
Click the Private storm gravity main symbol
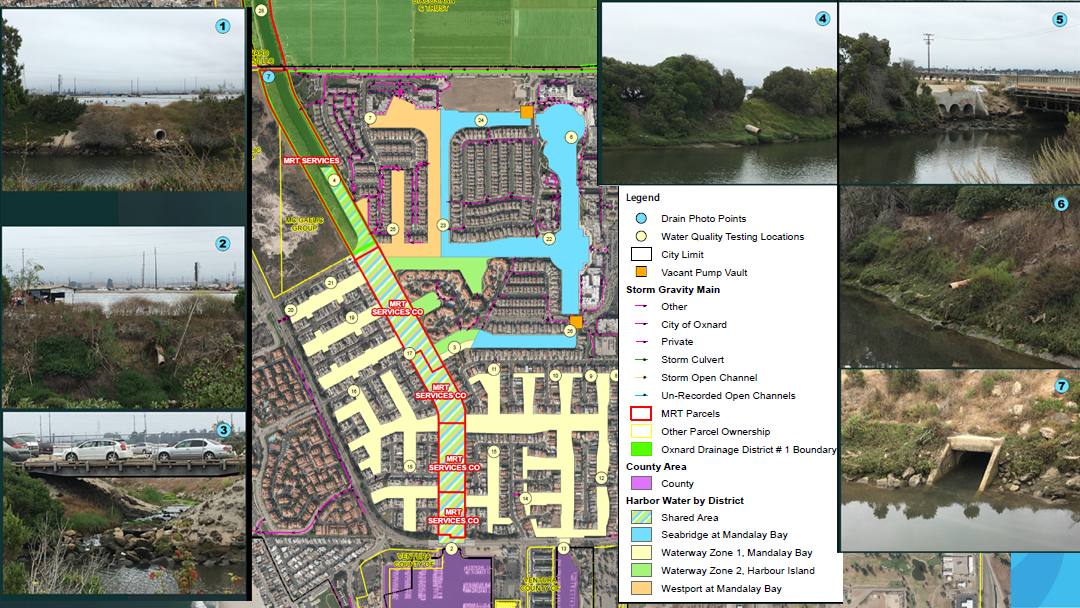(x=643, y=341)
